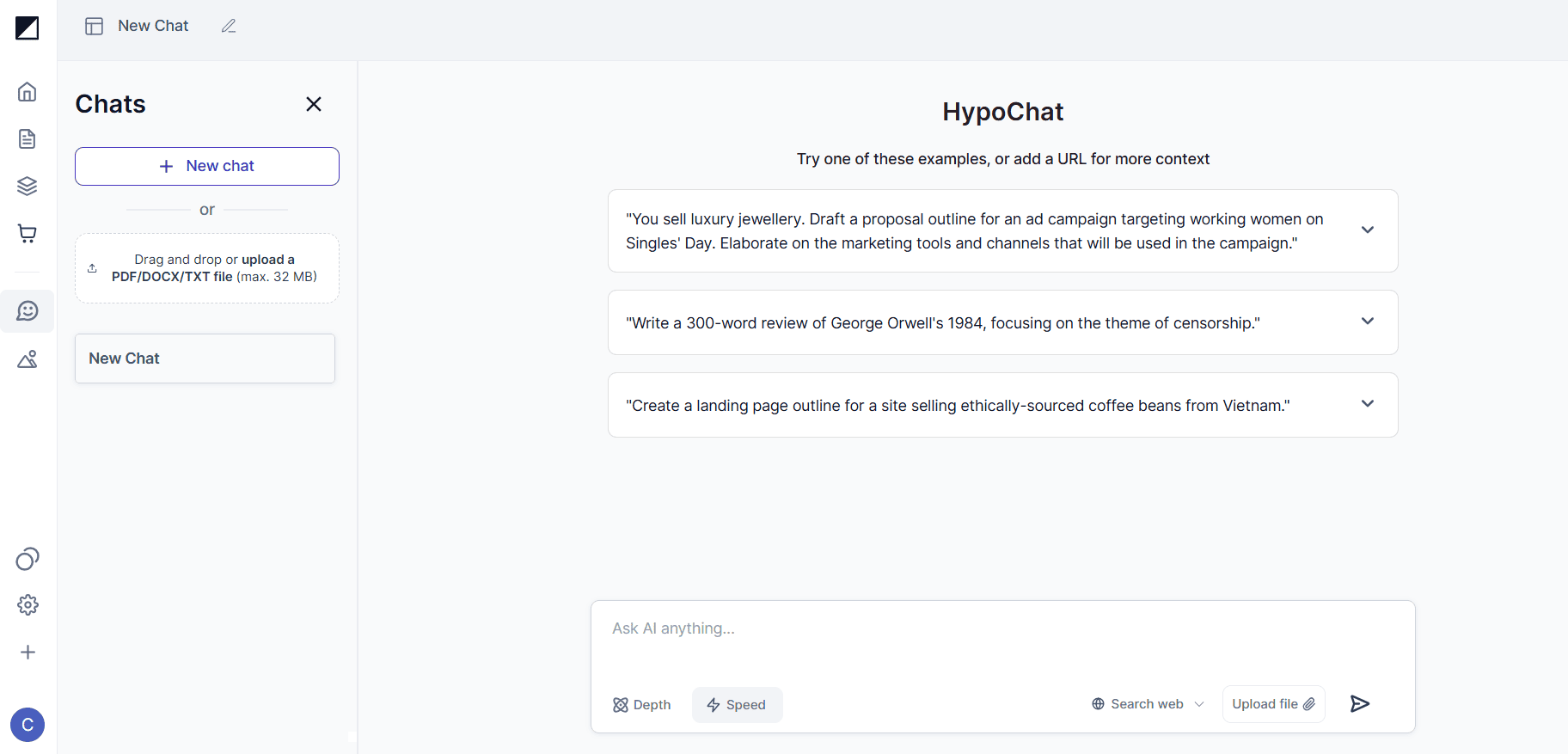Open the settings gear icon
Image resolution: width=1568 pixels, height=754 pixels.
click(x=28, y=605)
